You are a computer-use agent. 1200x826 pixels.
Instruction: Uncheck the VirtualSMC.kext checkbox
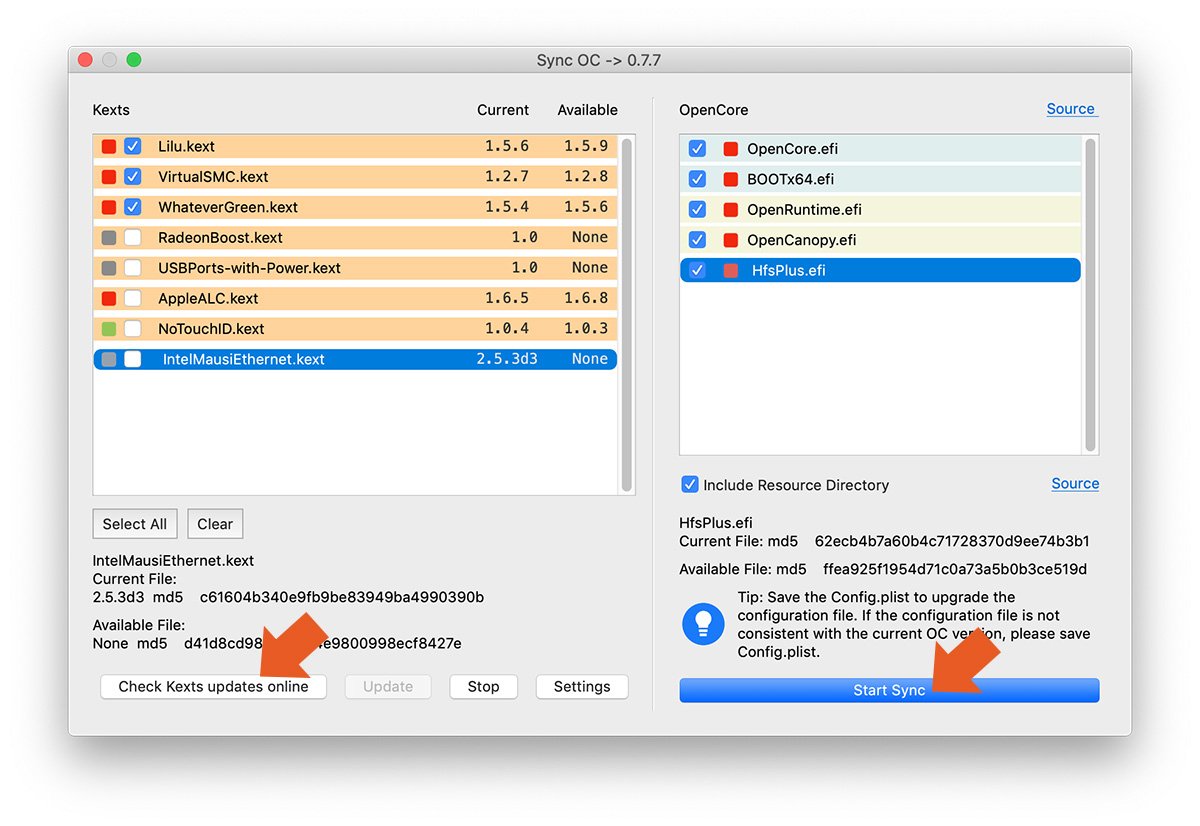133,177
